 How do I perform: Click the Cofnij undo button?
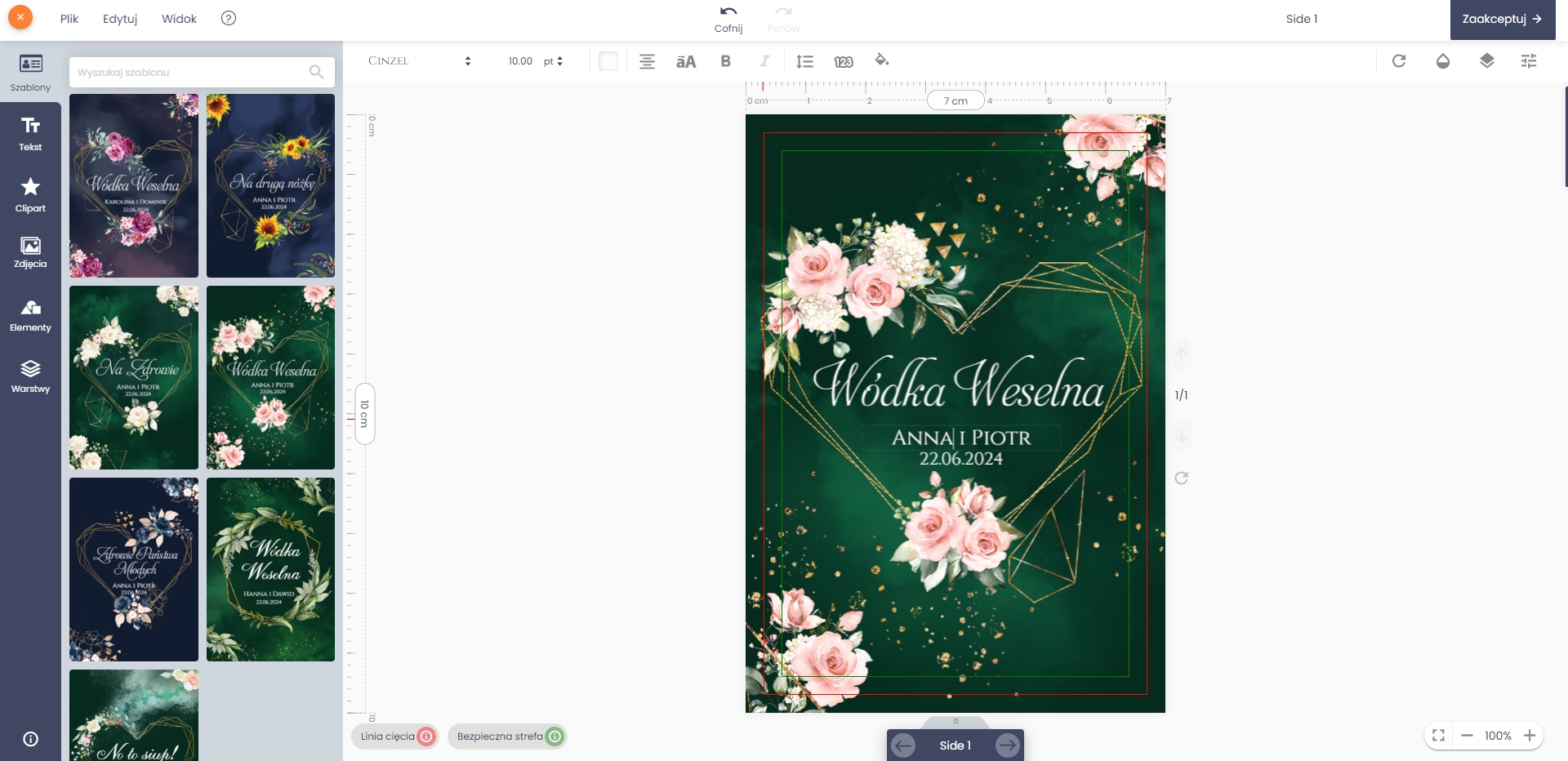click(x=728, y=19)
